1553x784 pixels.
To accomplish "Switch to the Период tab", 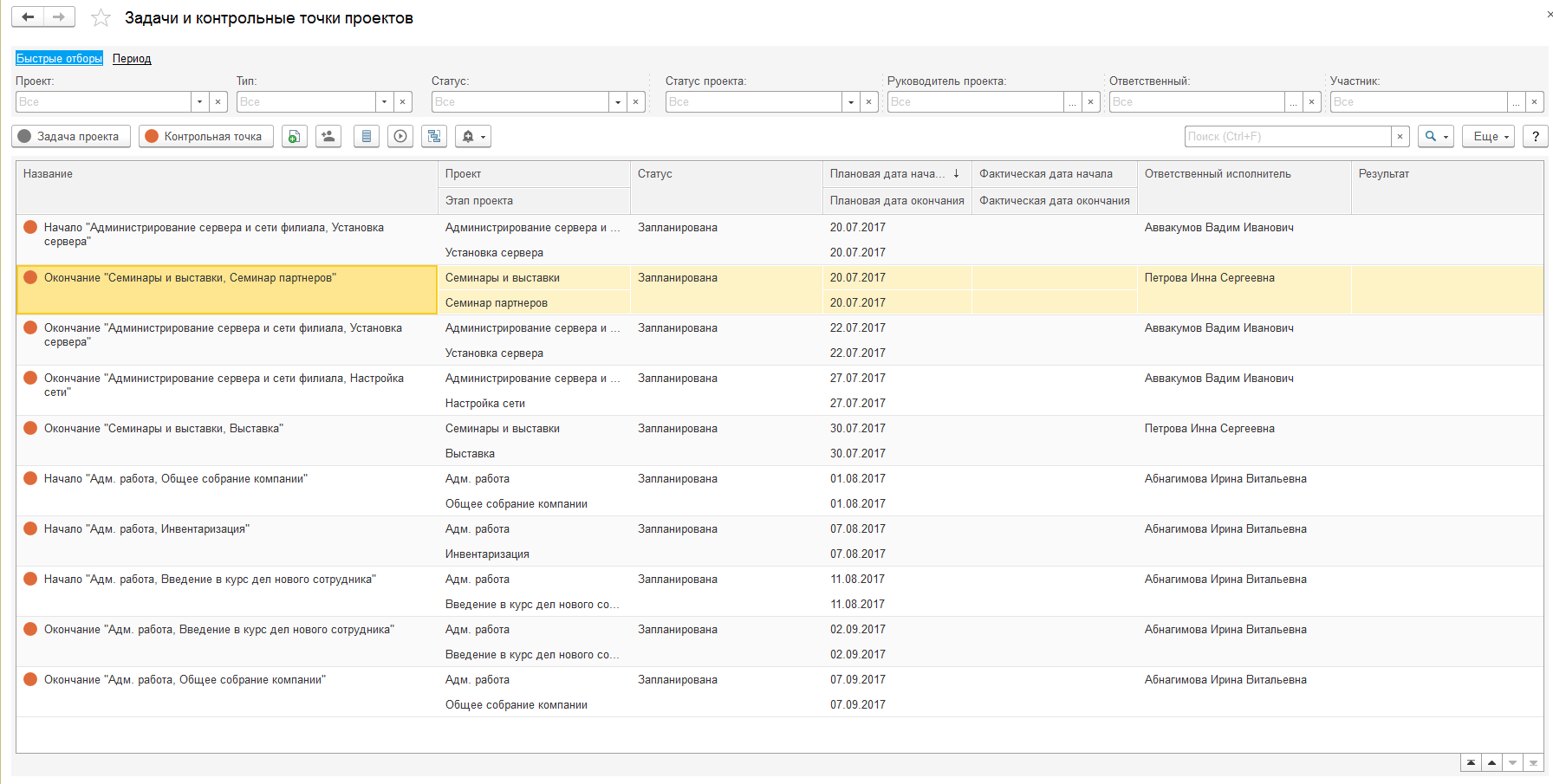I will pos(132,59).
